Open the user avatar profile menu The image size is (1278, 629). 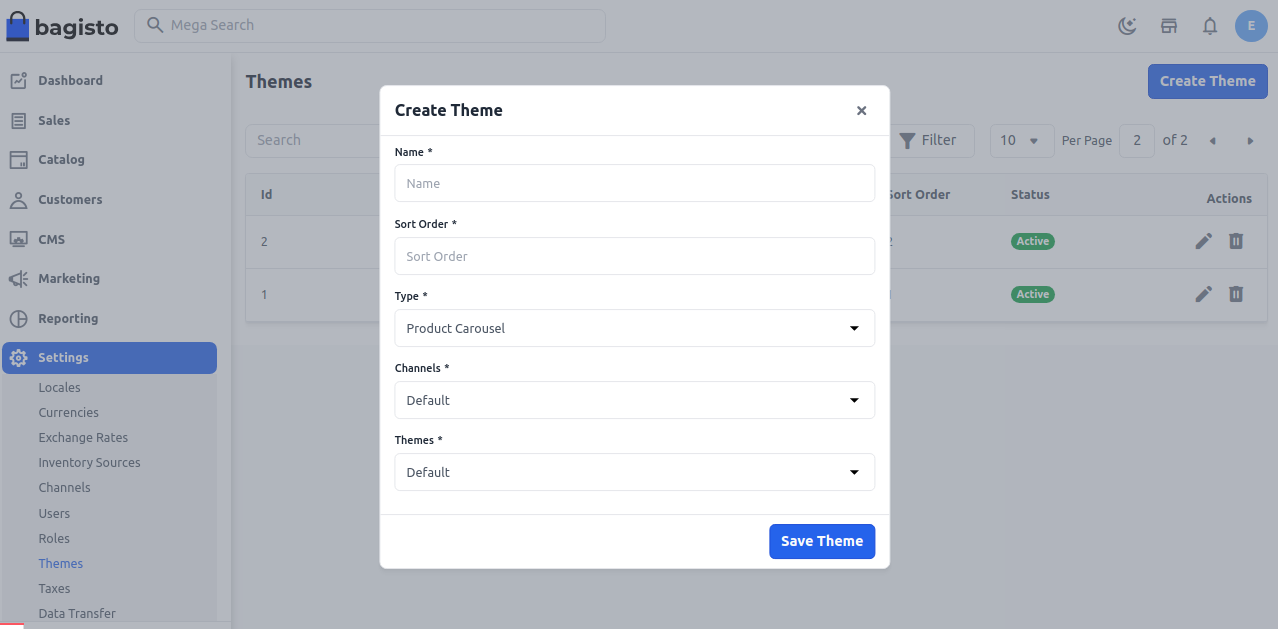(1251, 26)
